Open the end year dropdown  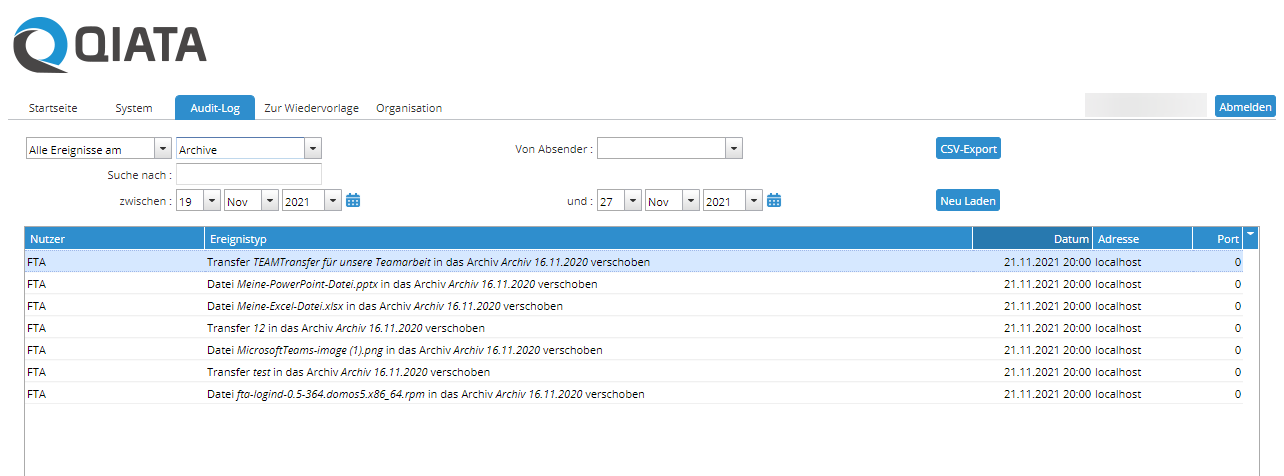[754, 201]
